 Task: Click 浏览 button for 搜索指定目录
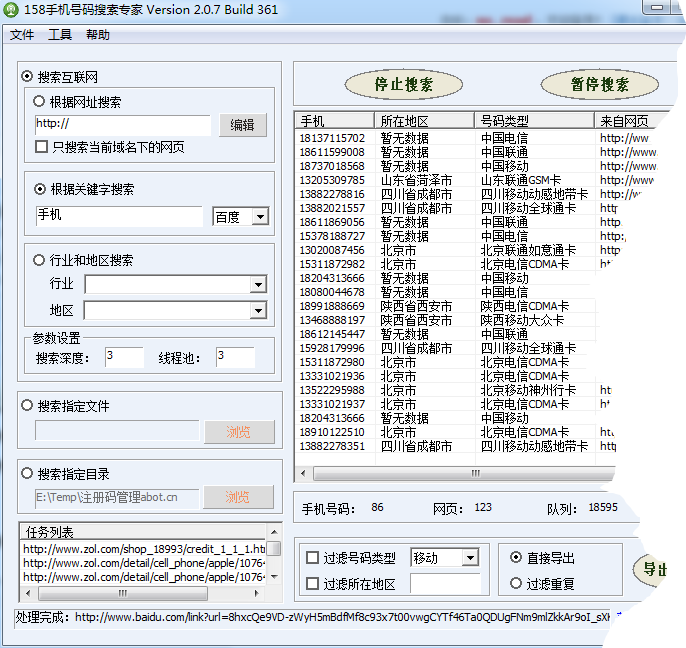[x=238, y=497]
